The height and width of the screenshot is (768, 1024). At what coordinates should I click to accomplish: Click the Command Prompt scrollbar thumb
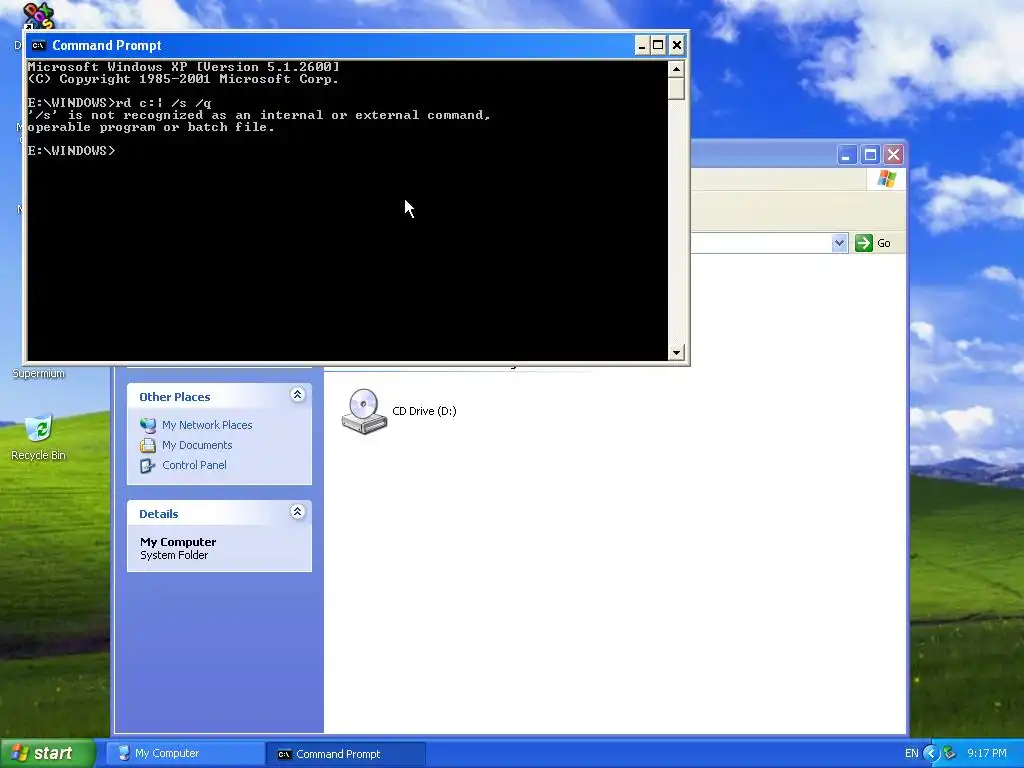[x=676, y=88]
